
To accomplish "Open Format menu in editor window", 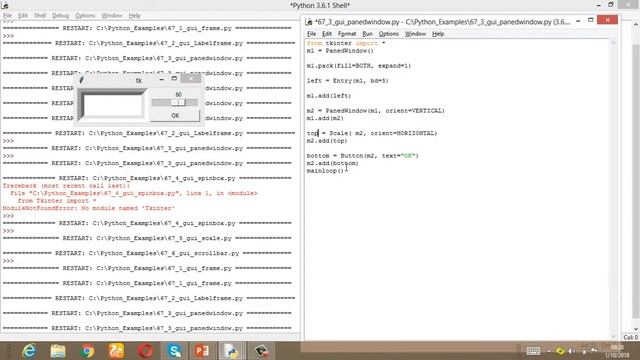I will coord(347,34).
